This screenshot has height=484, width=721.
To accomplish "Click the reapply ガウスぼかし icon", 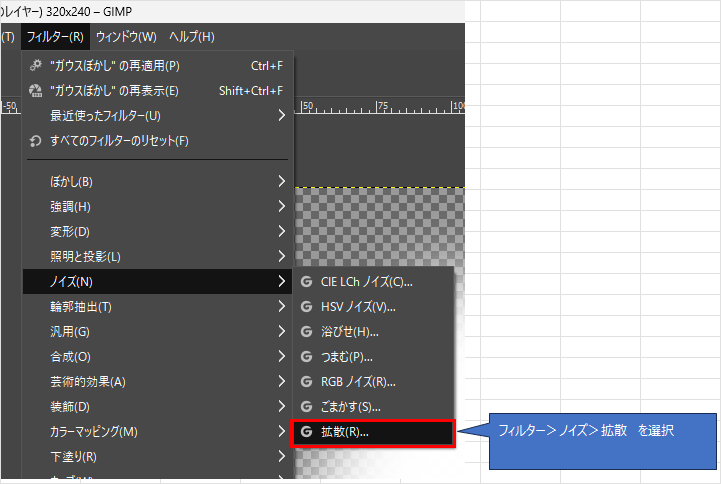I will tap(36, 66).
